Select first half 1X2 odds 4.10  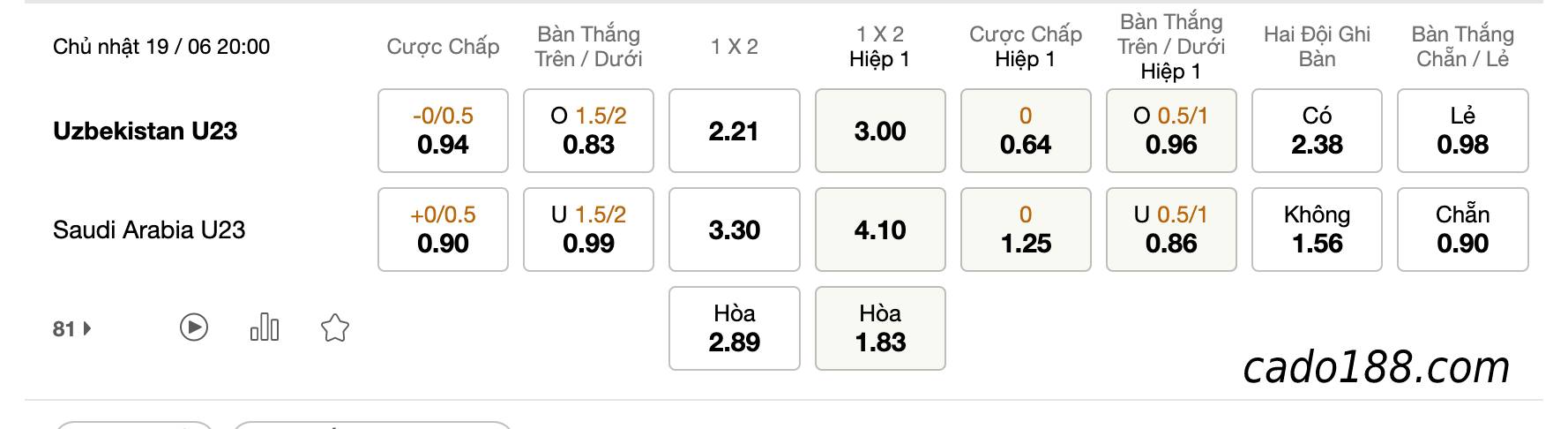click(880, 230)
